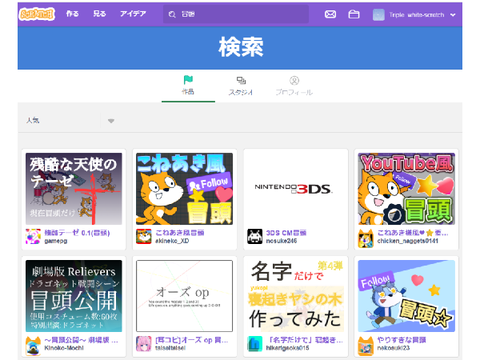Open akineko_XD author link
This screenshot has height=360, width=480.
172,241
